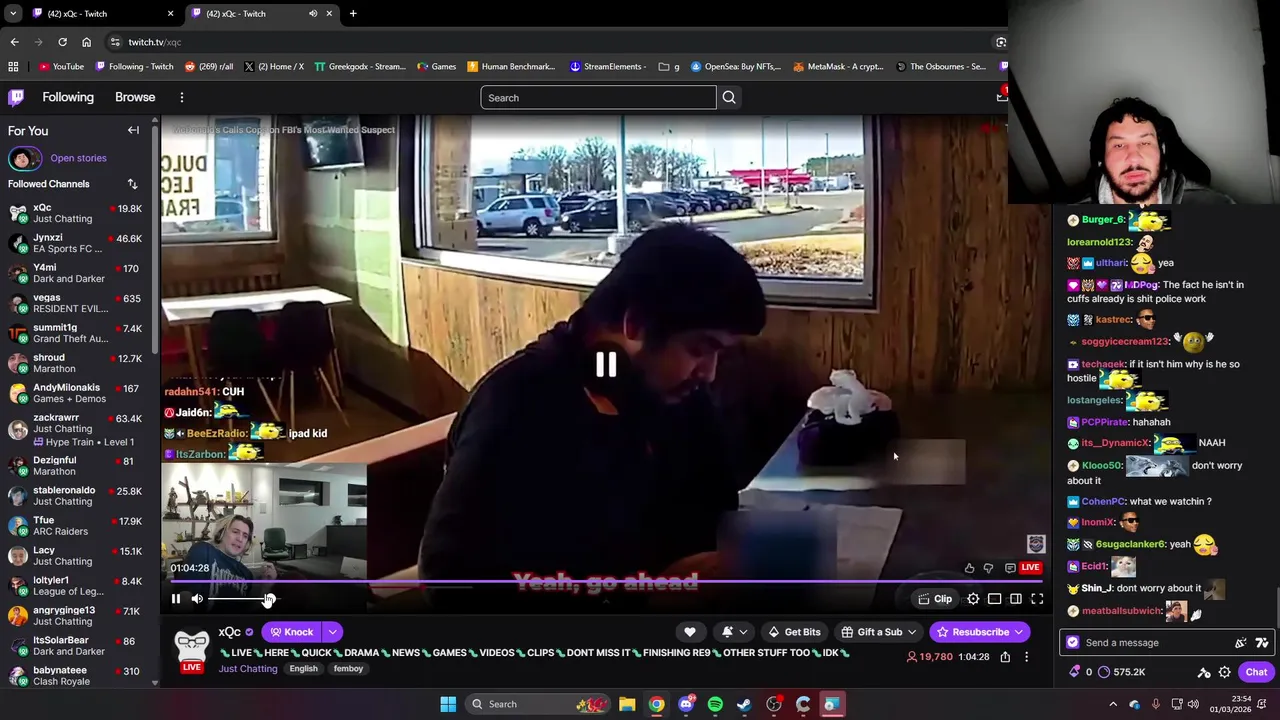The width and height of the screenshot is (1280, 720).
Task: Click the thumbs up icon on the video
Action: [969, 568]
